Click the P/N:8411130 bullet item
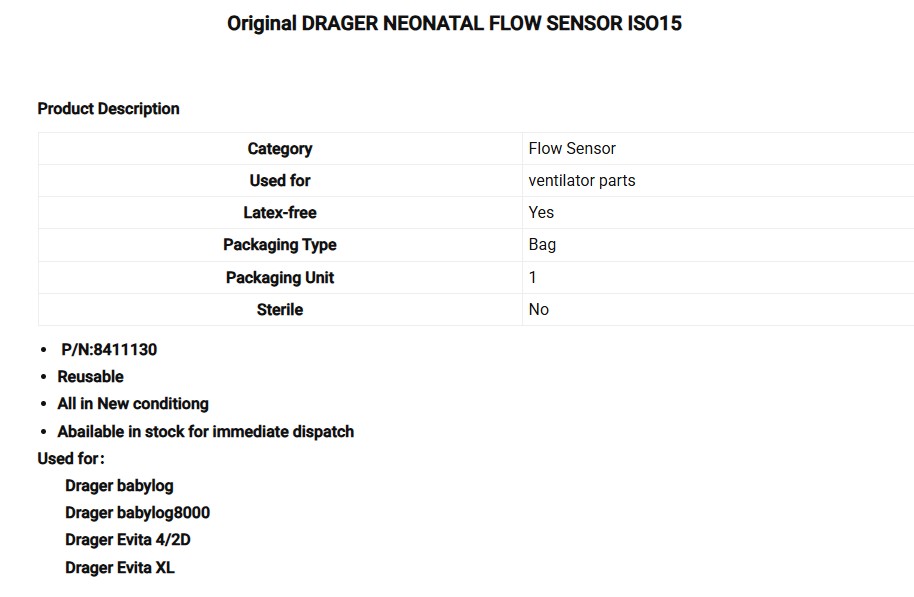Image resolution: width=914 pixels, height=597 pixels. click(109, 350)
